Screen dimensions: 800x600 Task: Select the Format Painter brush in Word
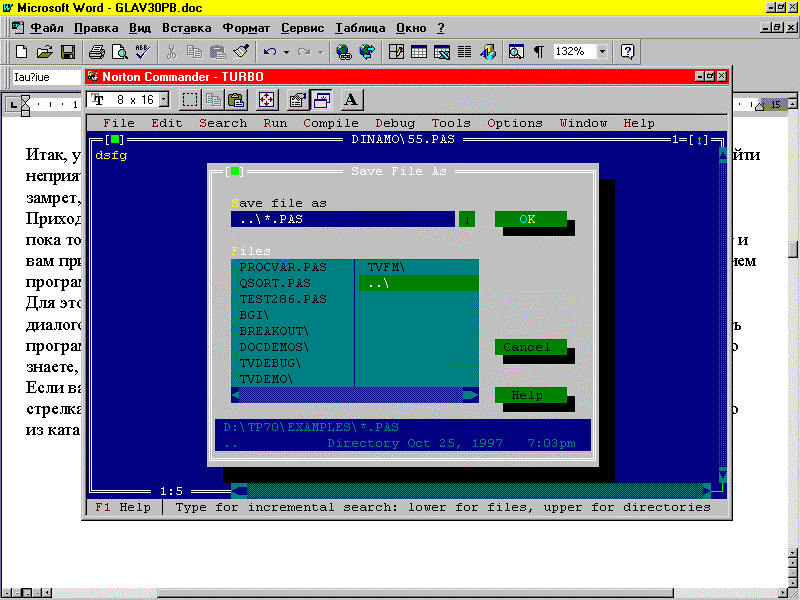click(240, 52)
